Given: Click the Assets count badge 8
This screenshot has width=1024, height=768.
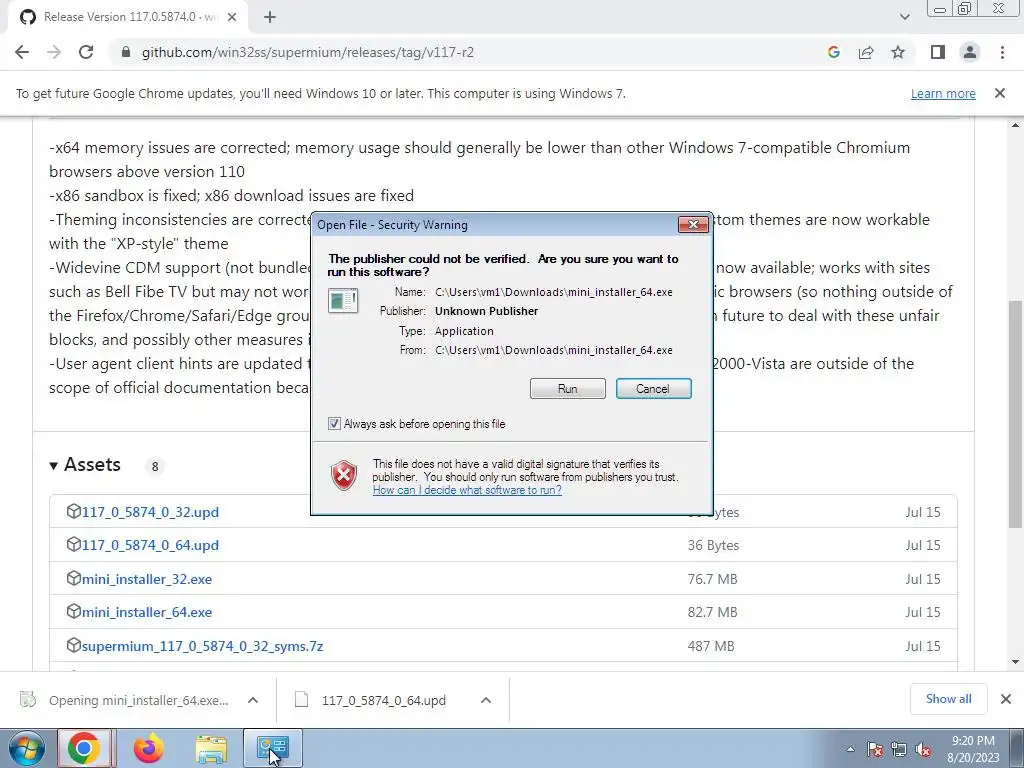Looking at the screenshot, I should (155, 466).
